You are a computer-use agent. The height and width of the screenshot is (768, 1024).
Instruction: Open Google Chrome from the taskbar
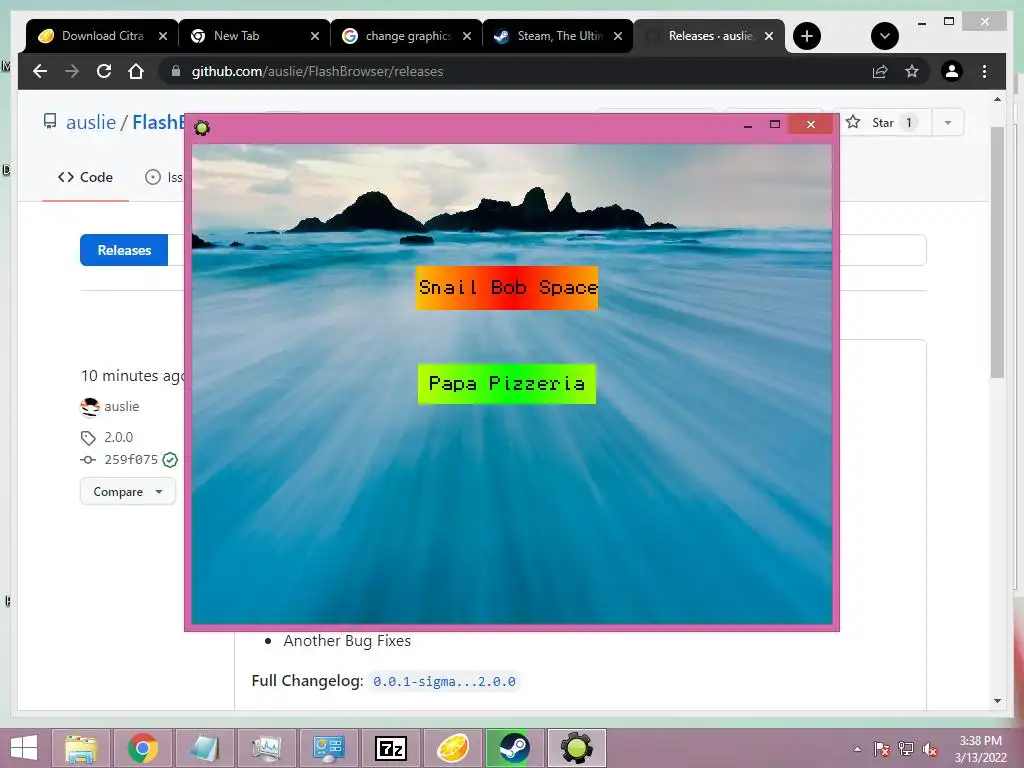[x=142, y=748]
